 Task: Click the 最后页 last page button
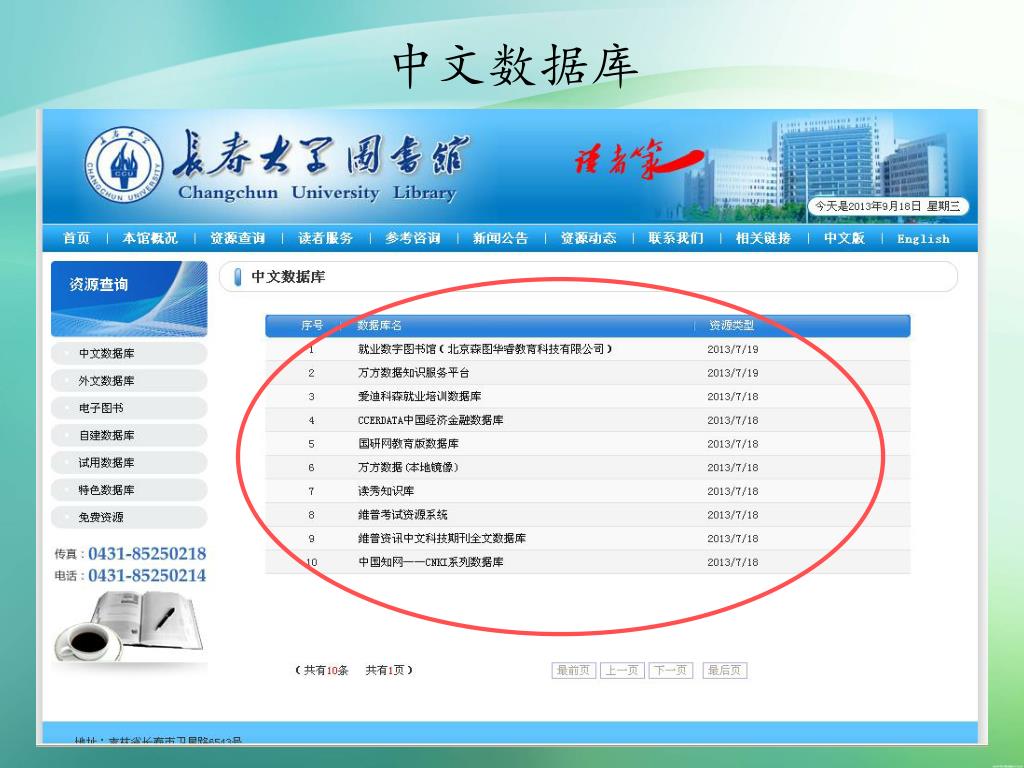click(724, 670)
